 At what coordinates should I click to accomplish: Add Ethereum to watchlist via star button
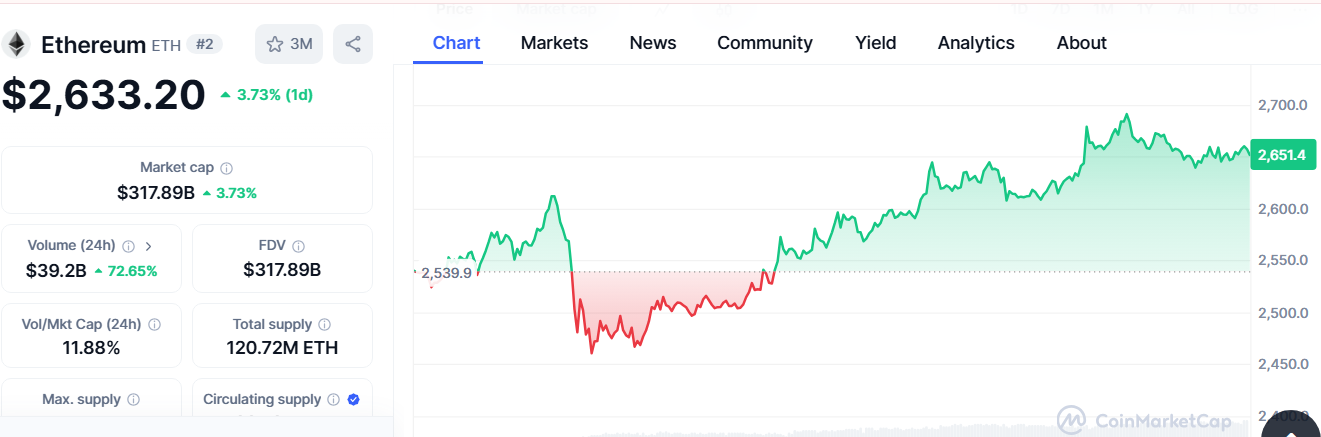[x=289, y=44]
